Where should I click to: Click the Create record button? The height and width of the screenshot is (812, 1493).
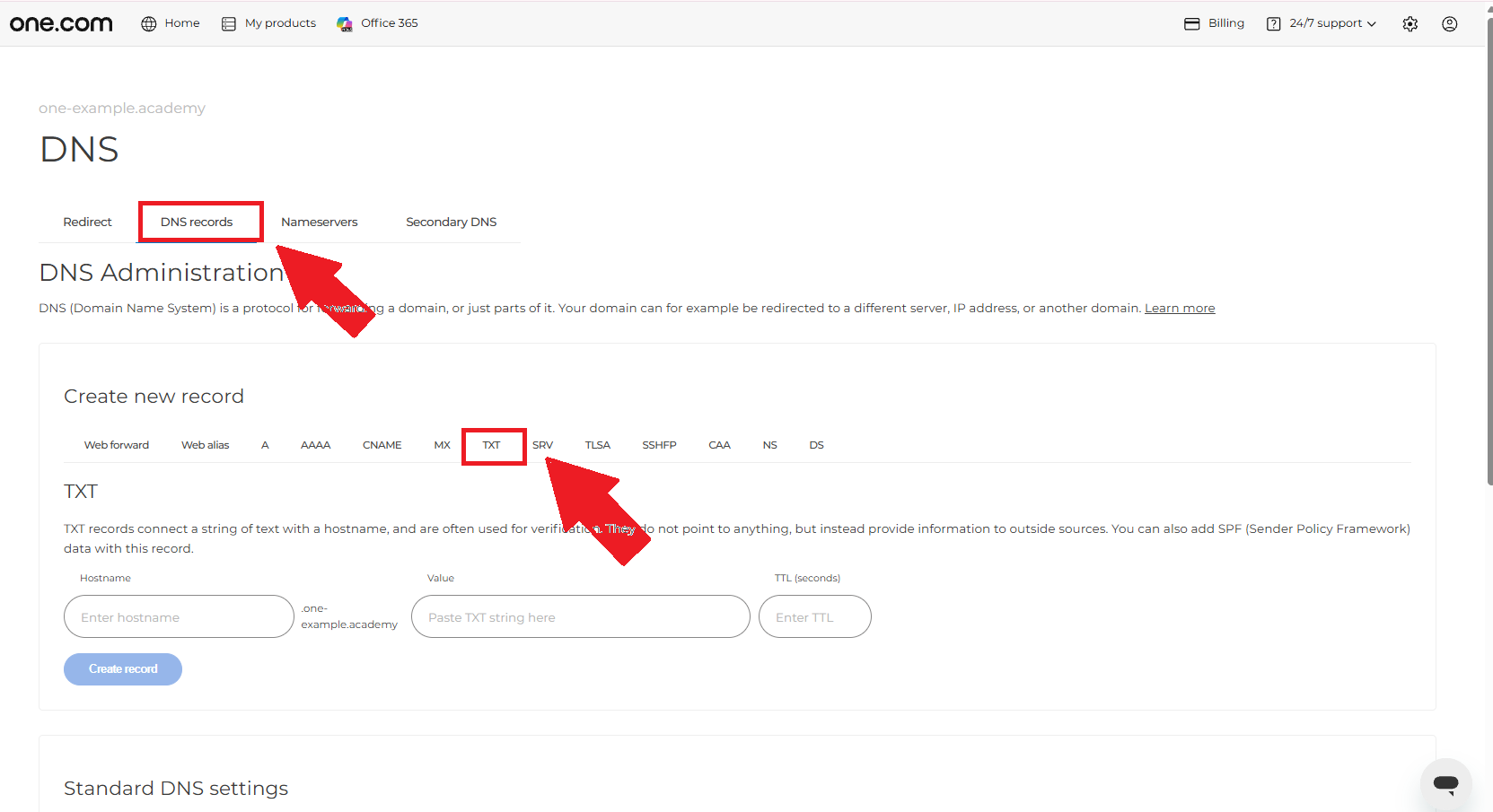pyautogui.click(x=123, y=669)
